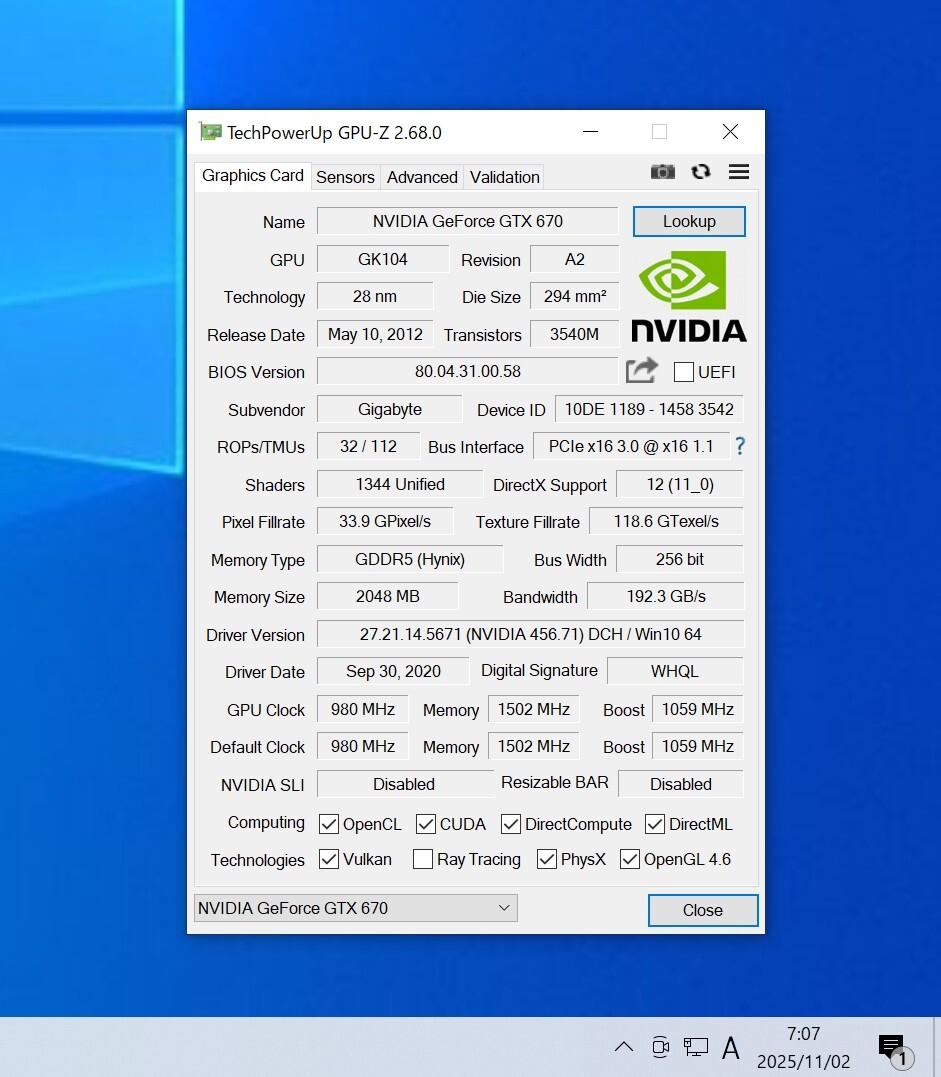Image resolution: width=941 pixels, height=1077 pixels.
Task: Switch to the Advanced tab
Action: (x=422, y=177)
